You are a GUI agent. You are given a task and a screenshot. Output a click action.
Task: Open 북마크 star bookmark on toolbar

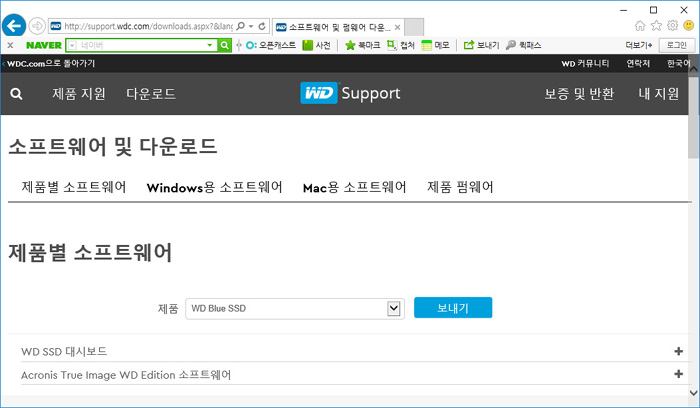(362, 45)
